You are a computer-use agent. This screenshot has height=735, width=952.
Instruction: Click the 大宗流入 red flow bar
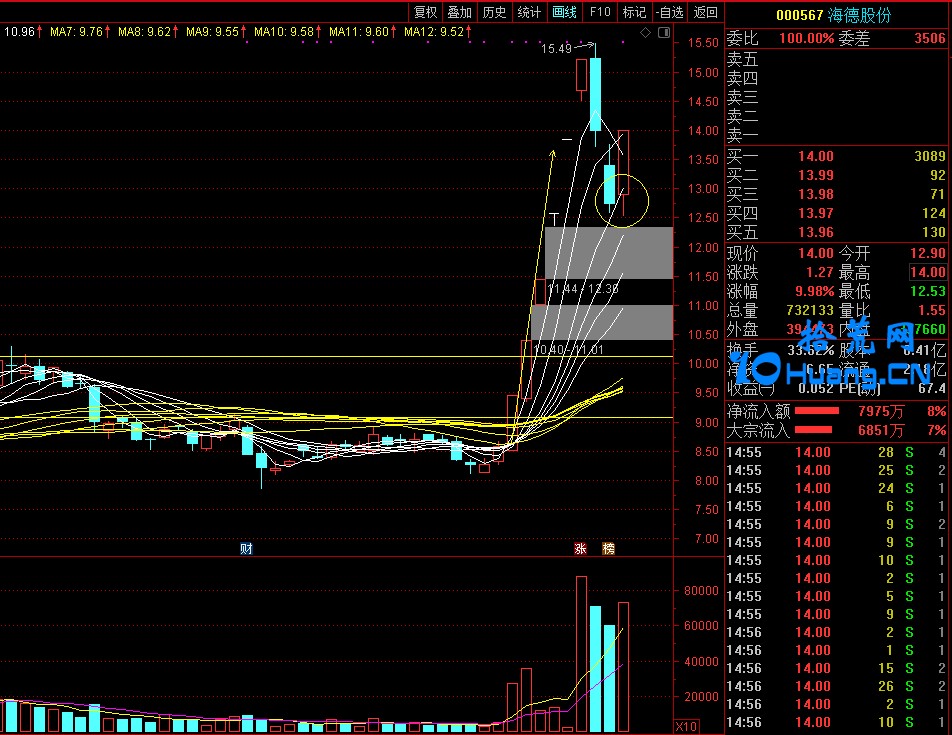pos(814,430)
